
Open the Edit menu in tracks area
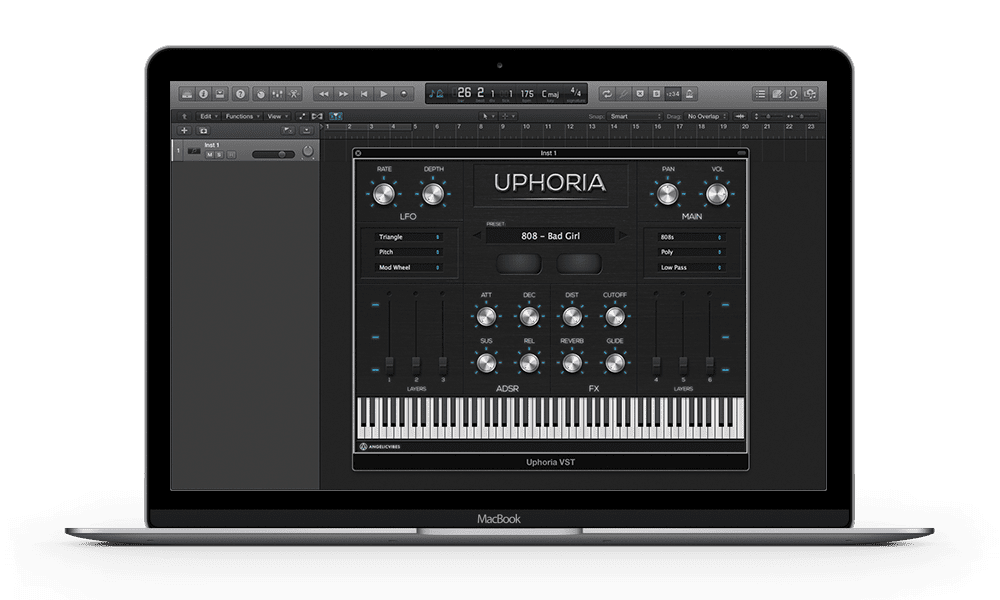209,116
